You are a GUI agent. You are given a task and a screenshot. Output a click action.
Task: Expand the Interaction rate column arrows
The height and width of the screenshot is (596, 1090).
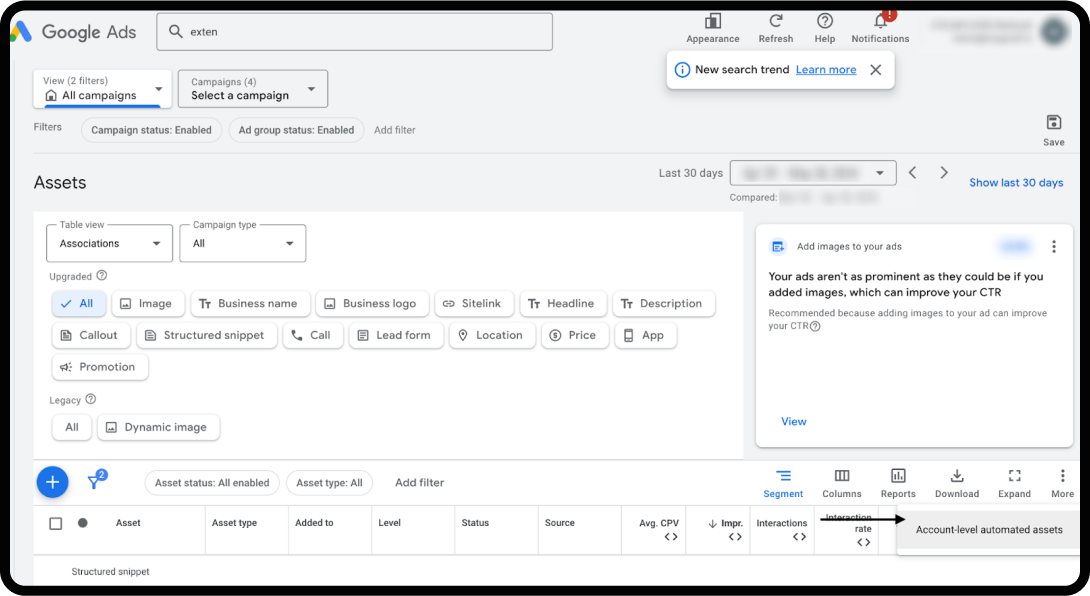(x=863, y=542)
